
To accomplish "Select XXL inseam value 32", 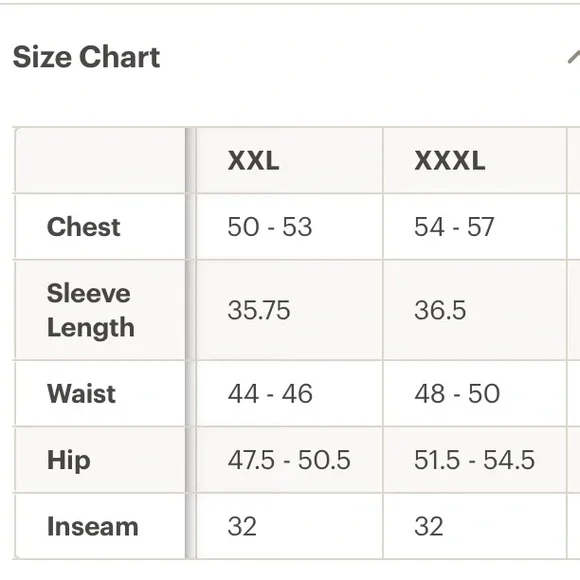I will pyautogui.click(x=242, y=526).
